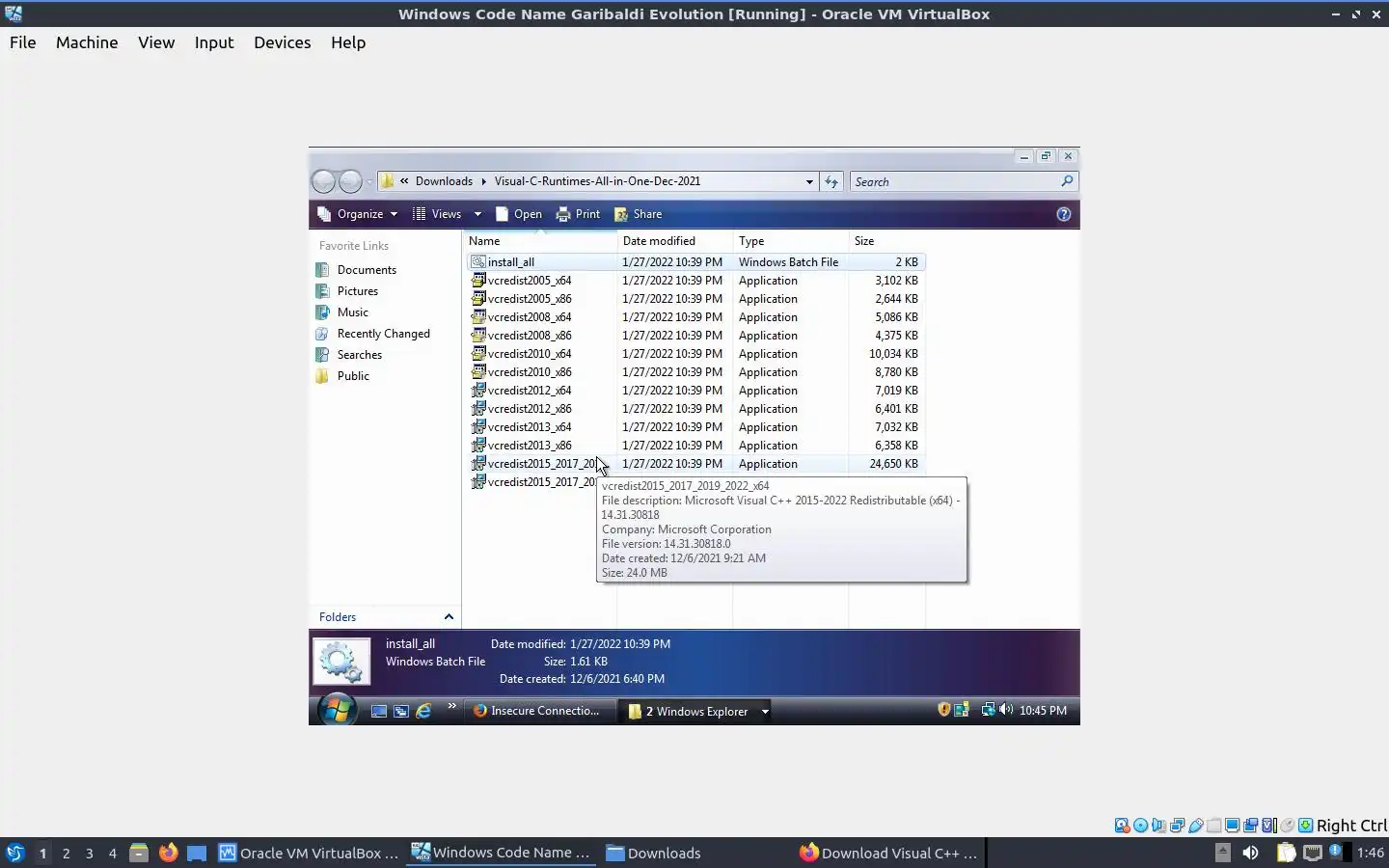
Task: Go back with Explorer Back button
Action: [x=324, y=181]
